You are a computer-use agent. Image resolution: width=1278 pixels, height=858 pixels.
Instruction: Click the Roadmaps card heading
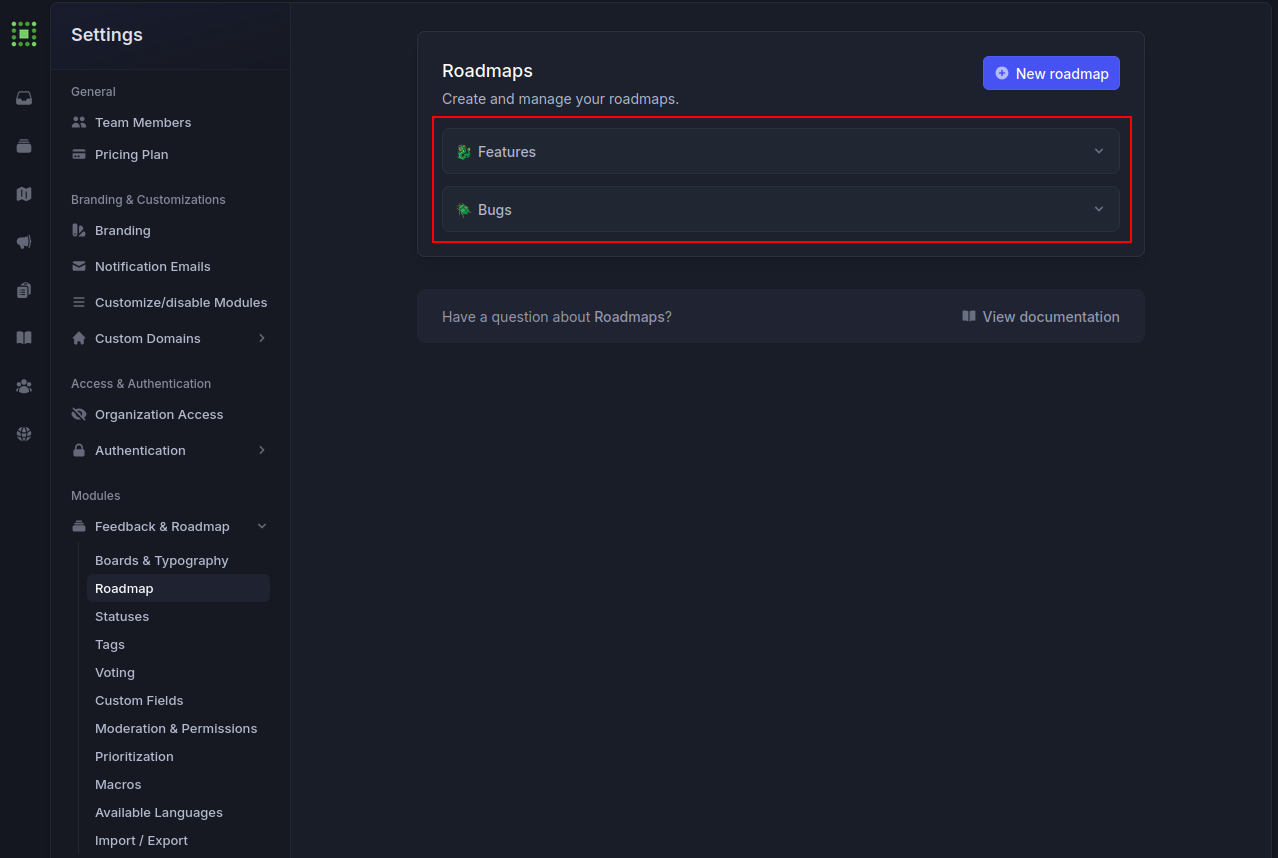pos(487,71)
